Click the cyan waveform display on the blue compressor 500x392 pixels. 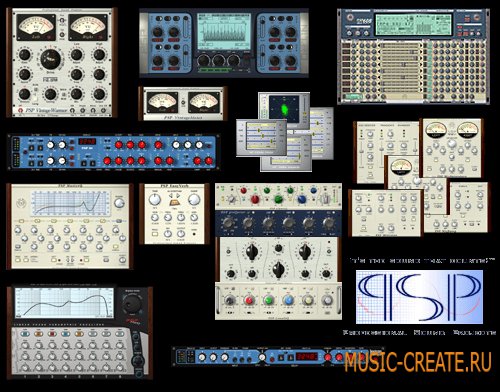pos(224,32)
